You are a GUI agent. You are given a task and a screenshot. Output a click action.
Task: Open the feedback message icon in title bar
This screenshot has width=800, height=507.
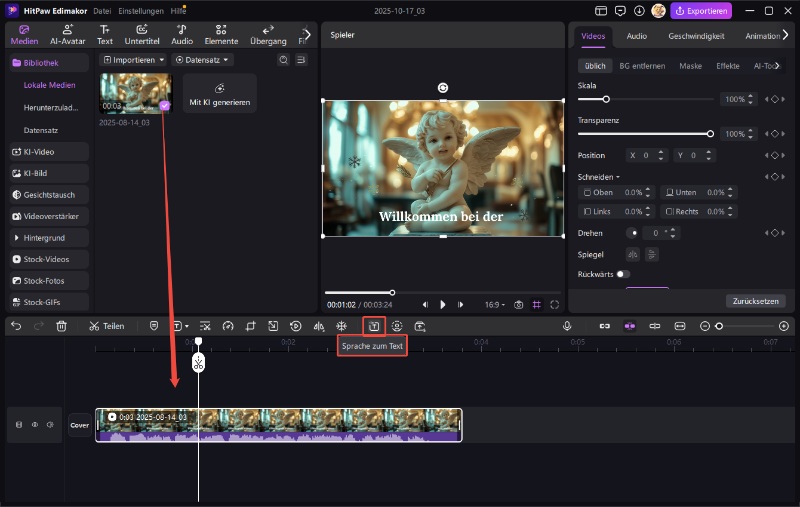[x=620, y=11]
